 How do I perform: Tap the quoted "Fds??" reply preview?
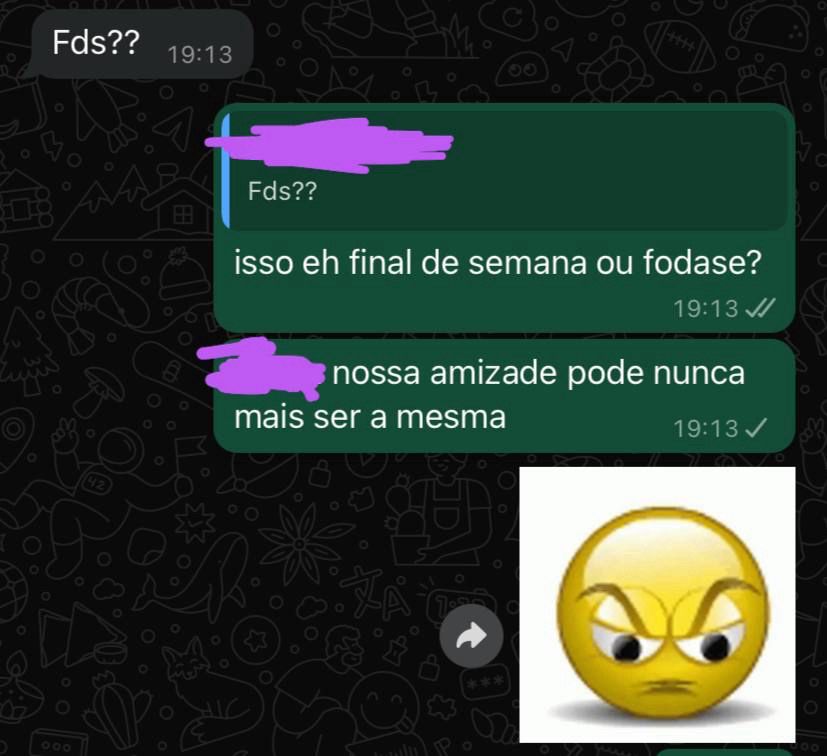tap(506, 171)
